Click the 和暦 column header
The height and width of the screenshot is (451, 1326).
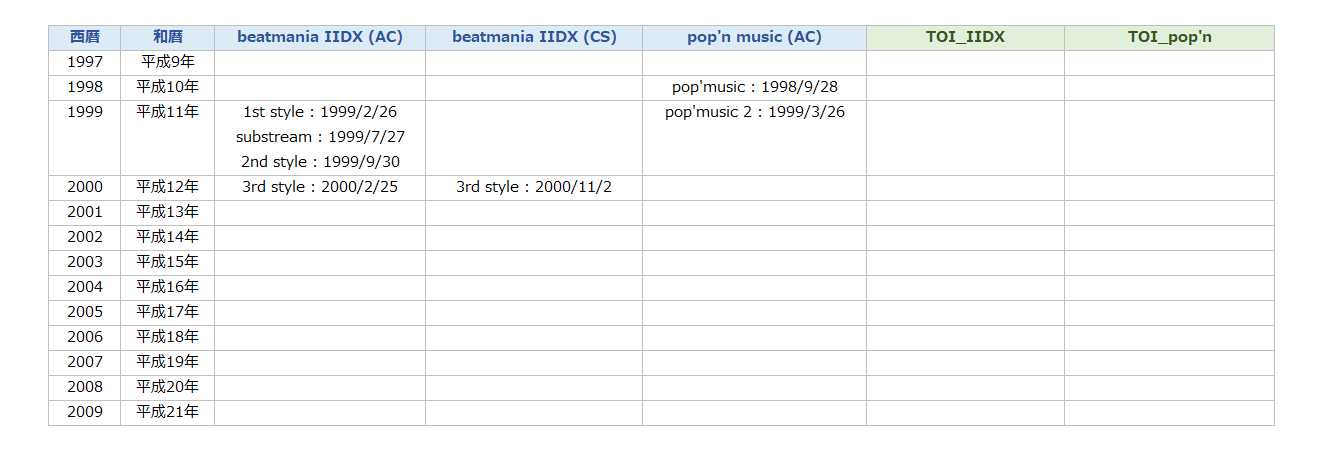(168, 38)
